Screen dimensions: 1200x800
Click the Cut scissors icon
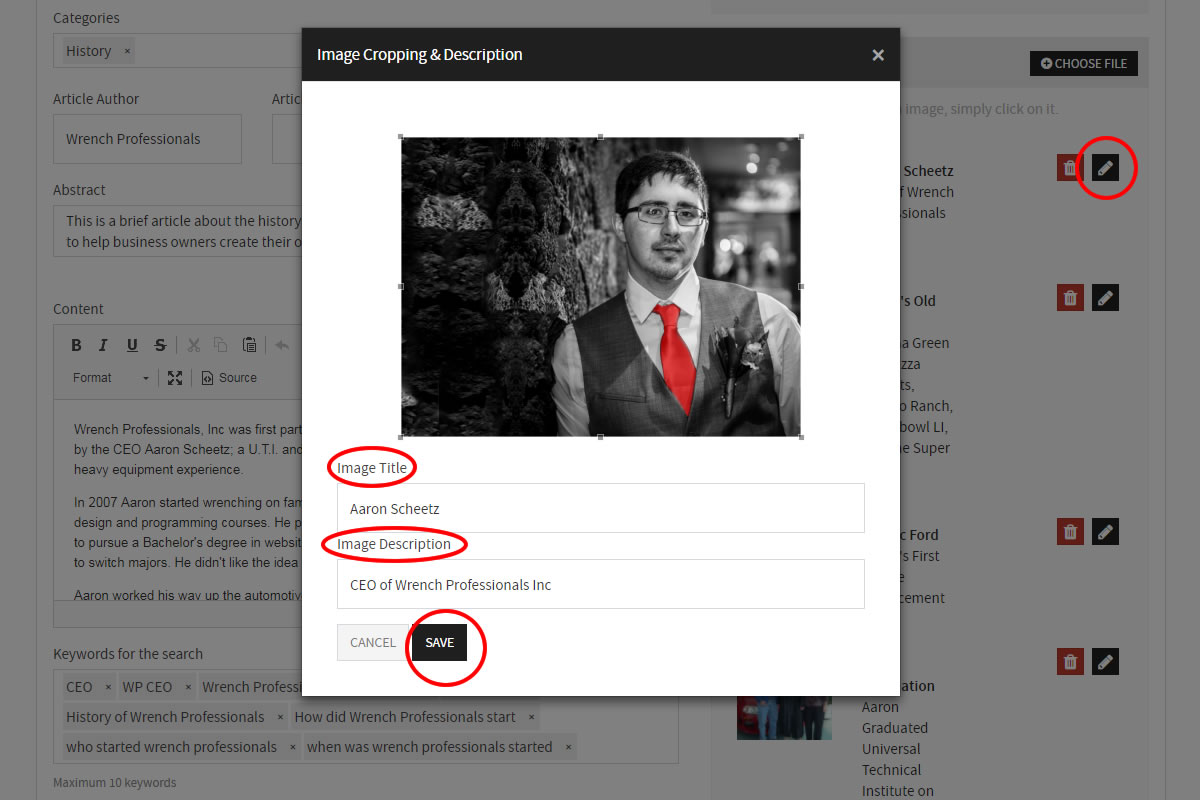[194, 345]
